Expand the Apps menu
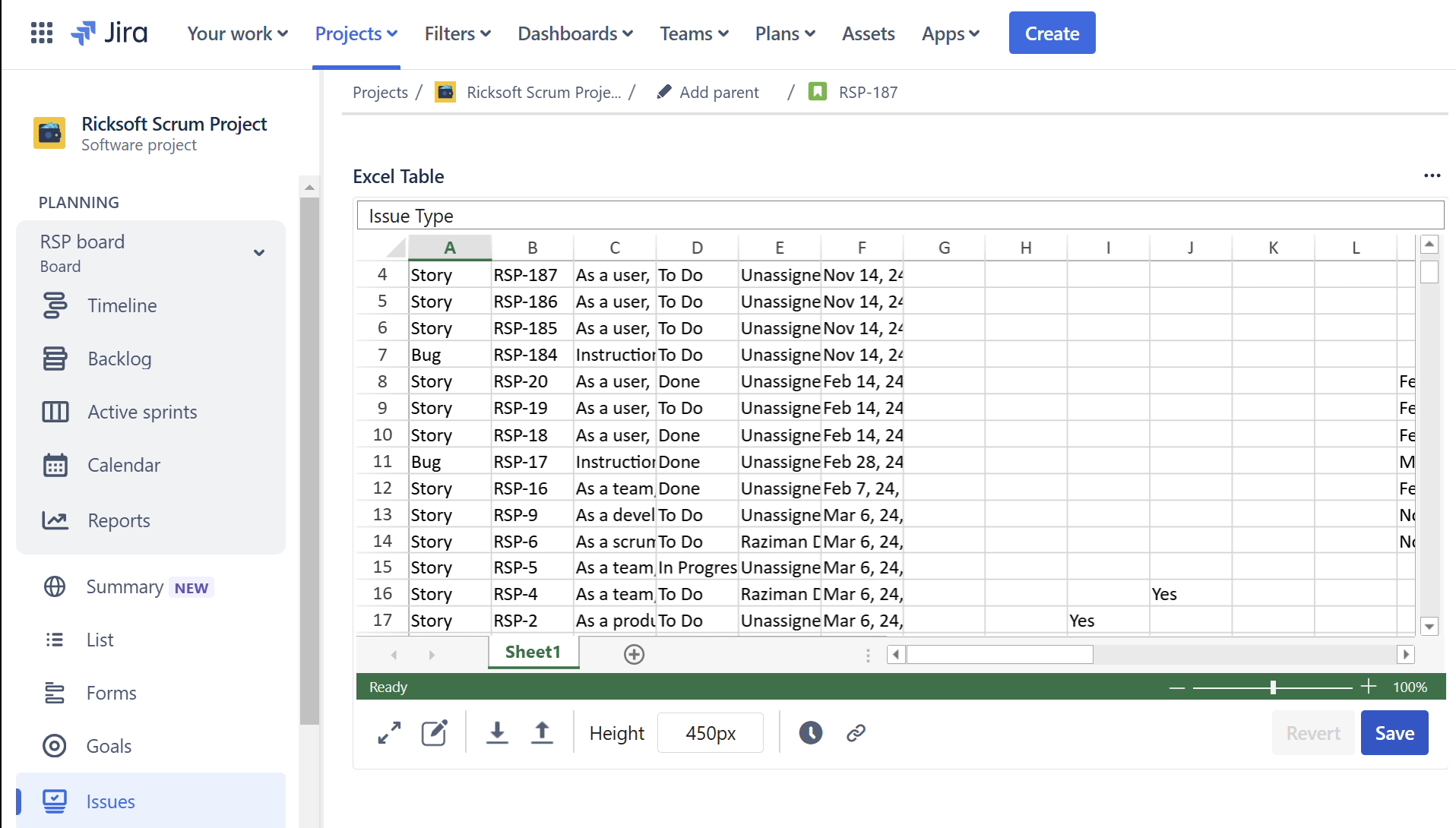Viewport: 1456px width, 828px height. click(x=950, y=33)
